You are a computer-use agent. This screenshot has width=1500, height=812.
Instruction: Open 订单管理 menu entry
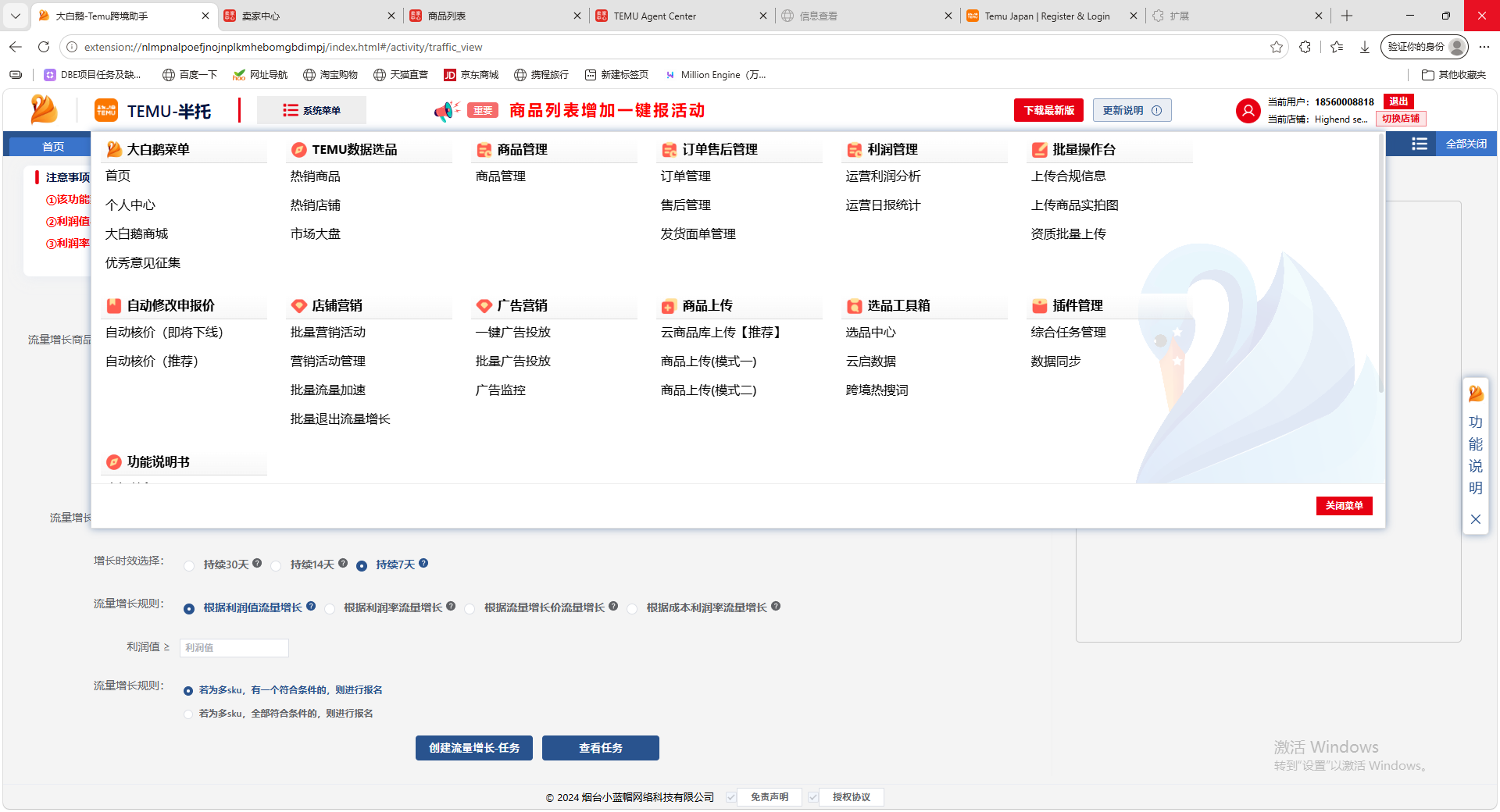point(686,176)
